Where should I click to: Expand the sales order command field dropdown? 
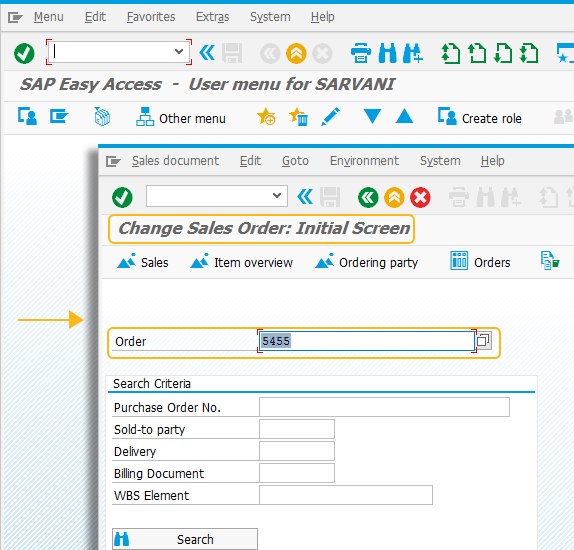[277, 196]
